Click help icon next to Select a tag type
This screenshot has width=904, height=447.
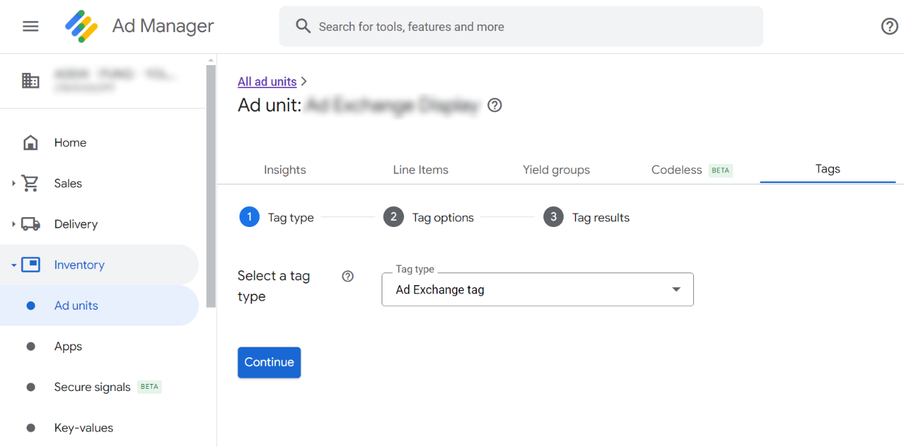click(348, 276)
